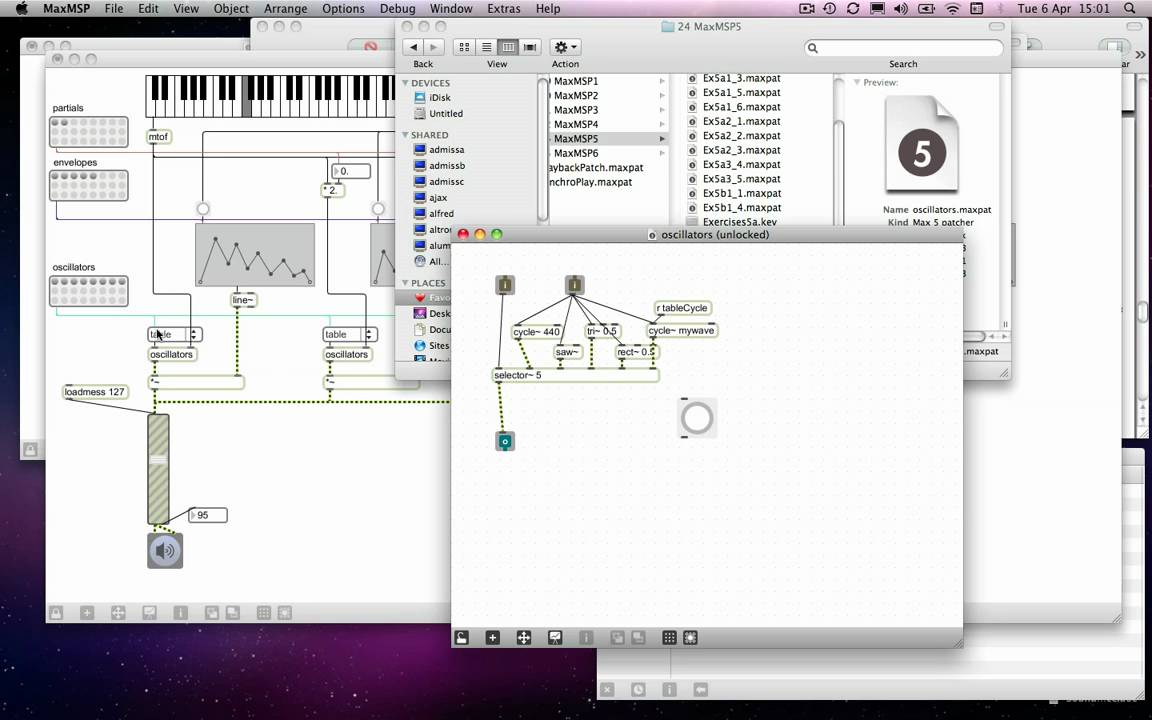Image resolution: width=1152 pixels, height=720 pixels.
Task: Collapse DEVICES section in Finder sidebar
Action: coord(406,83)
